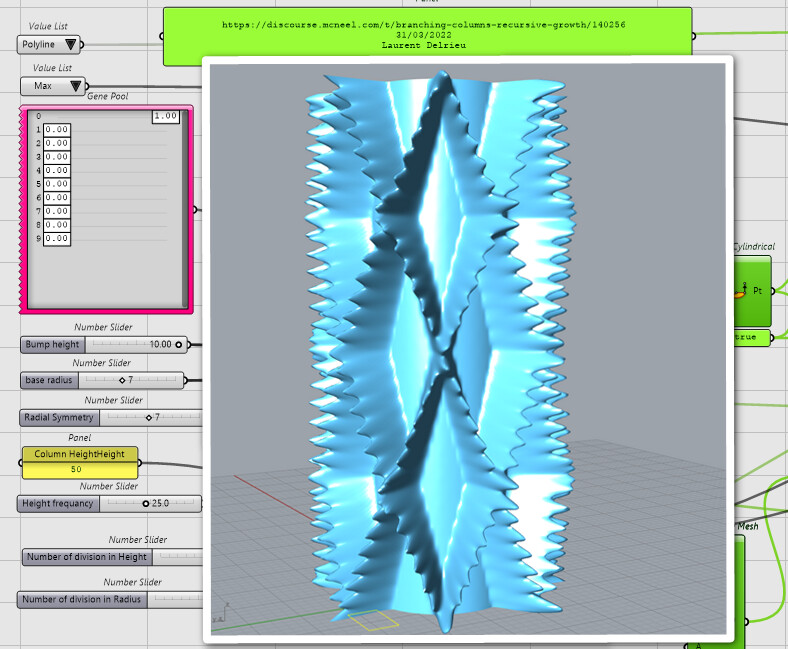The width and height of the screenshot is (788, 649).
Task: Select Gene Pool row 7 value 0.00
Action: pyautogui.click(x=57, y=211)
